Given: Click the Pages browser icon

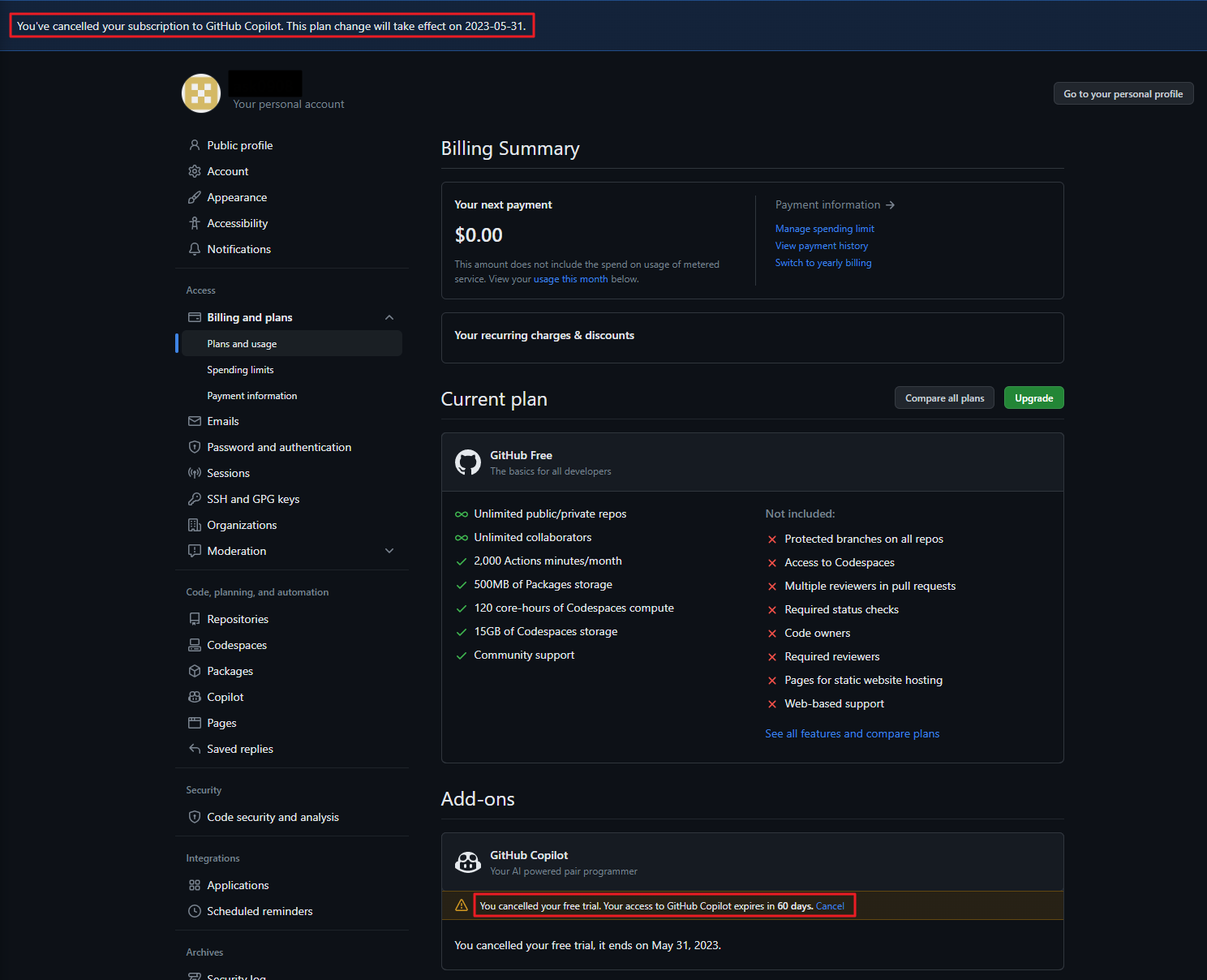Looking at the screenshot, I should tap(195, 723).
